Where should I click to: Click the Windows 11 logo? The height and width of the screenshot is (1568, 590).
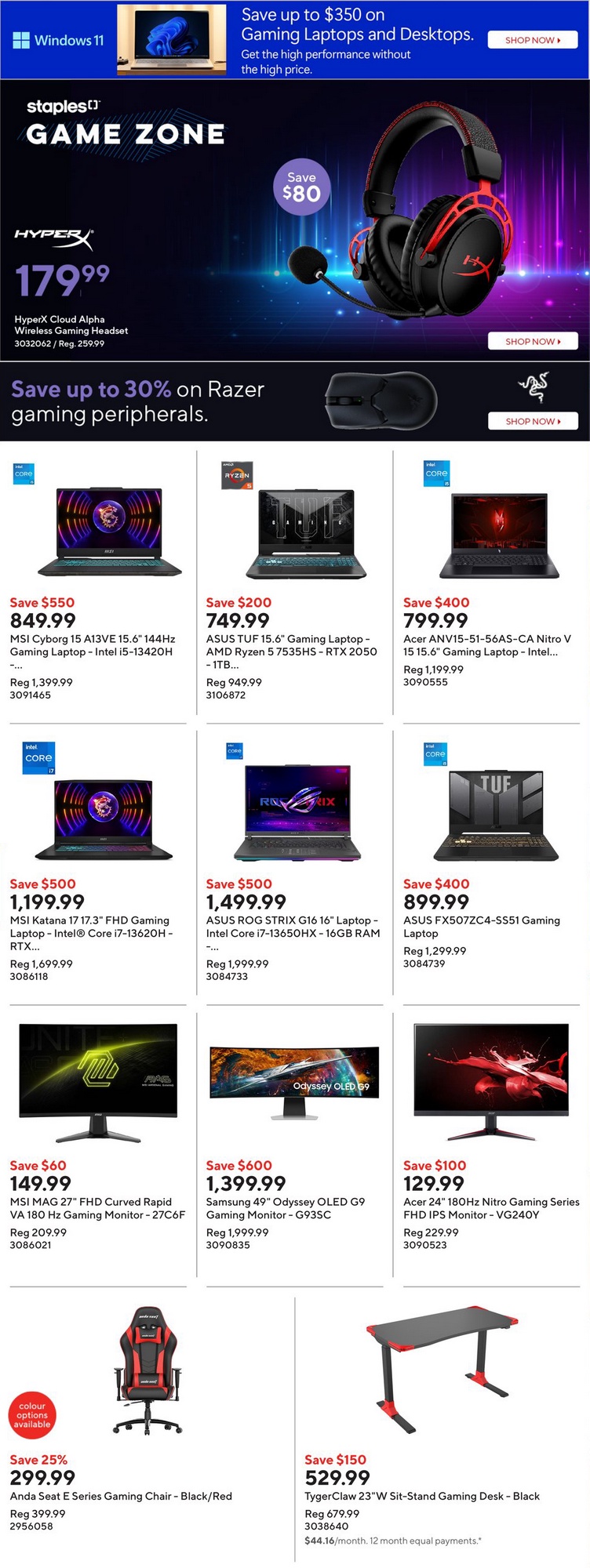(58, 40)
